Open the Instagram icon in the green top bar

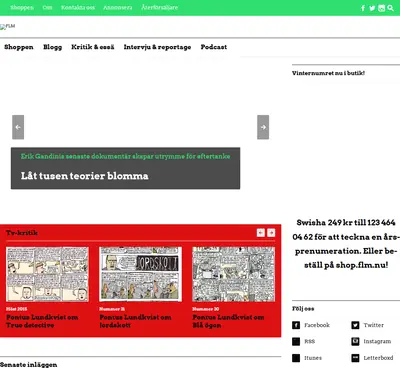[382, 8]
